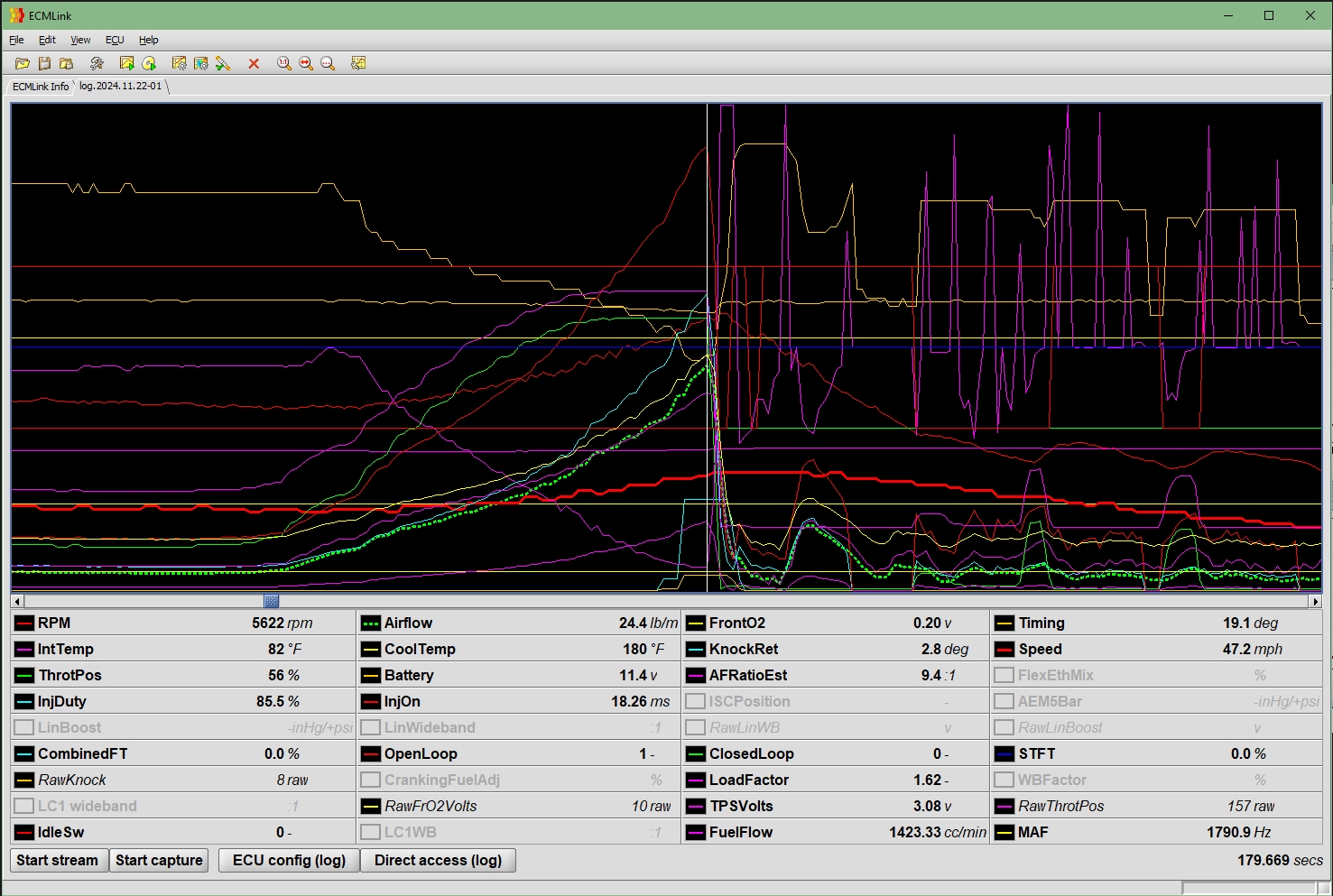
Task: Switch to the ECMLink Info tab
Action: click(40, 87)
